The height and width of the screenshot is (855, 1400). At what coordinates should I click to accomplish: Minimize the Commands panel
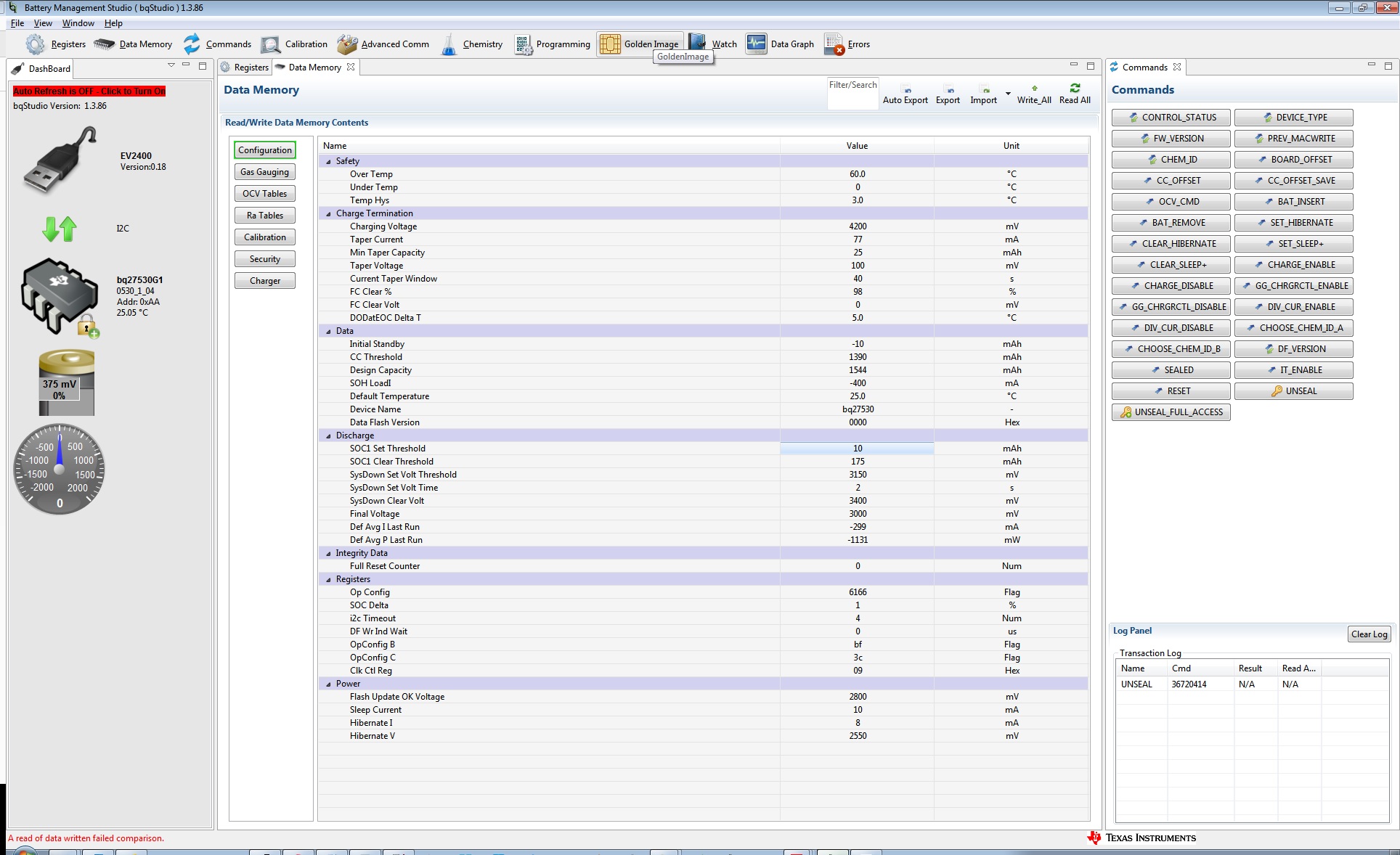pos(1371,65)
